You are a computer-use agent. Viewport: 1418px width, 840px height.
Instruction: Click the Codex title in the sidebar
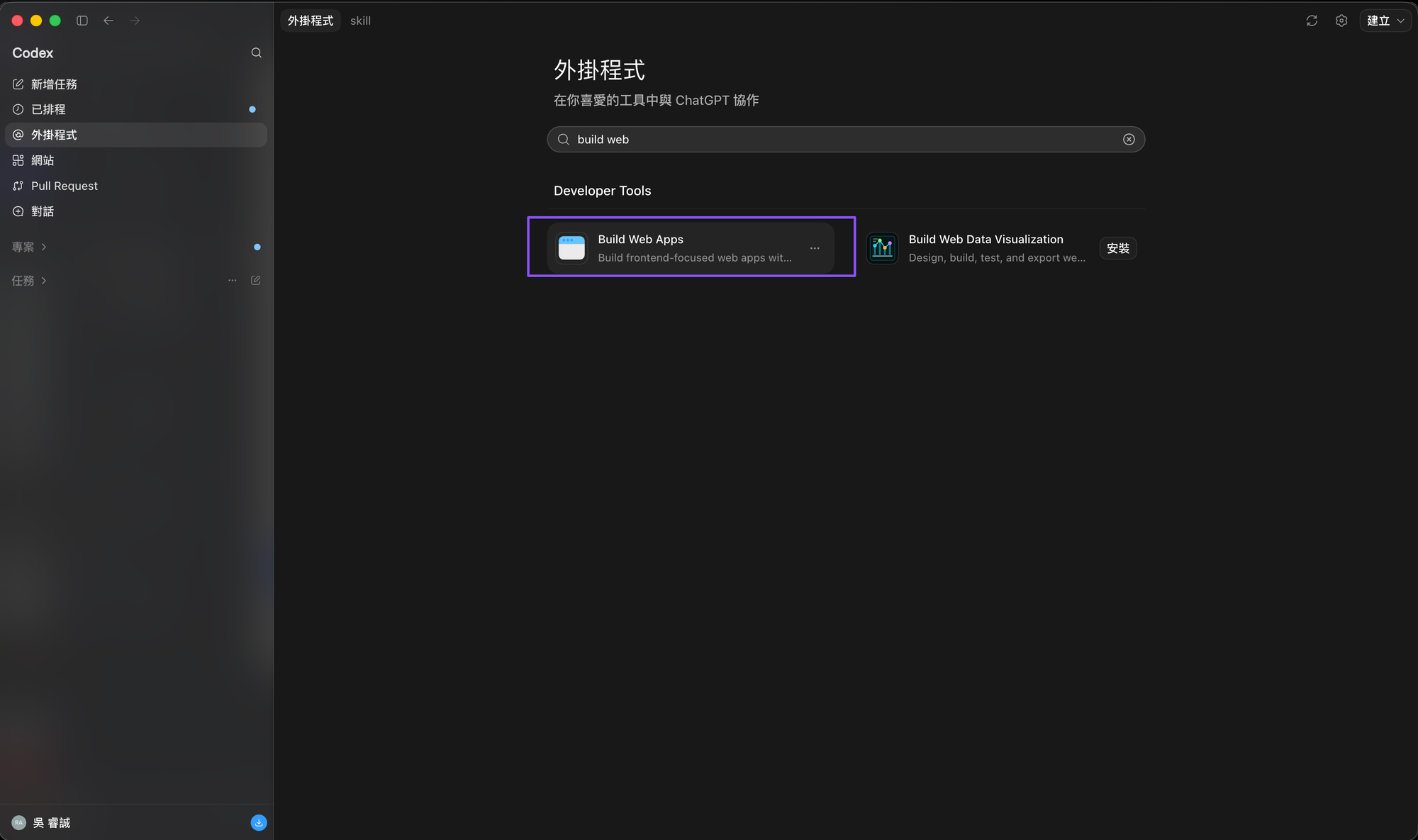[x=33, y=53]
